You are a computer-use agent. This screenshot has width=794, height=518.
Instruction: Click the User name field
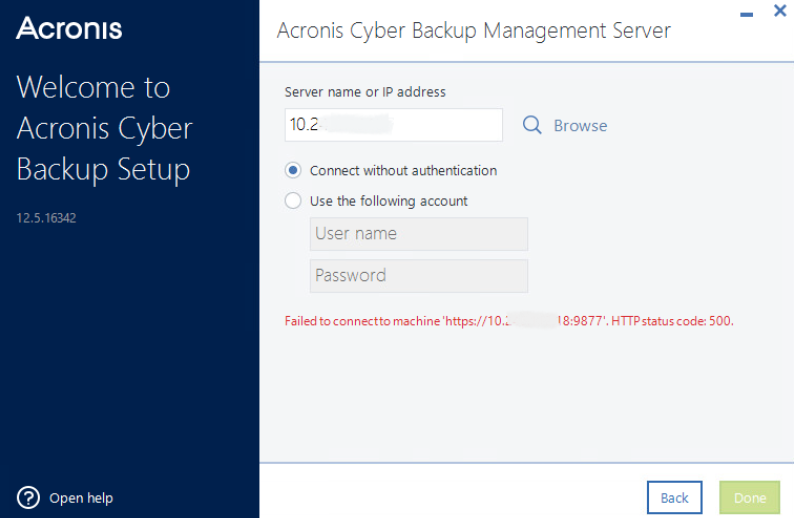pyautogui.click(x=419, y=234)
